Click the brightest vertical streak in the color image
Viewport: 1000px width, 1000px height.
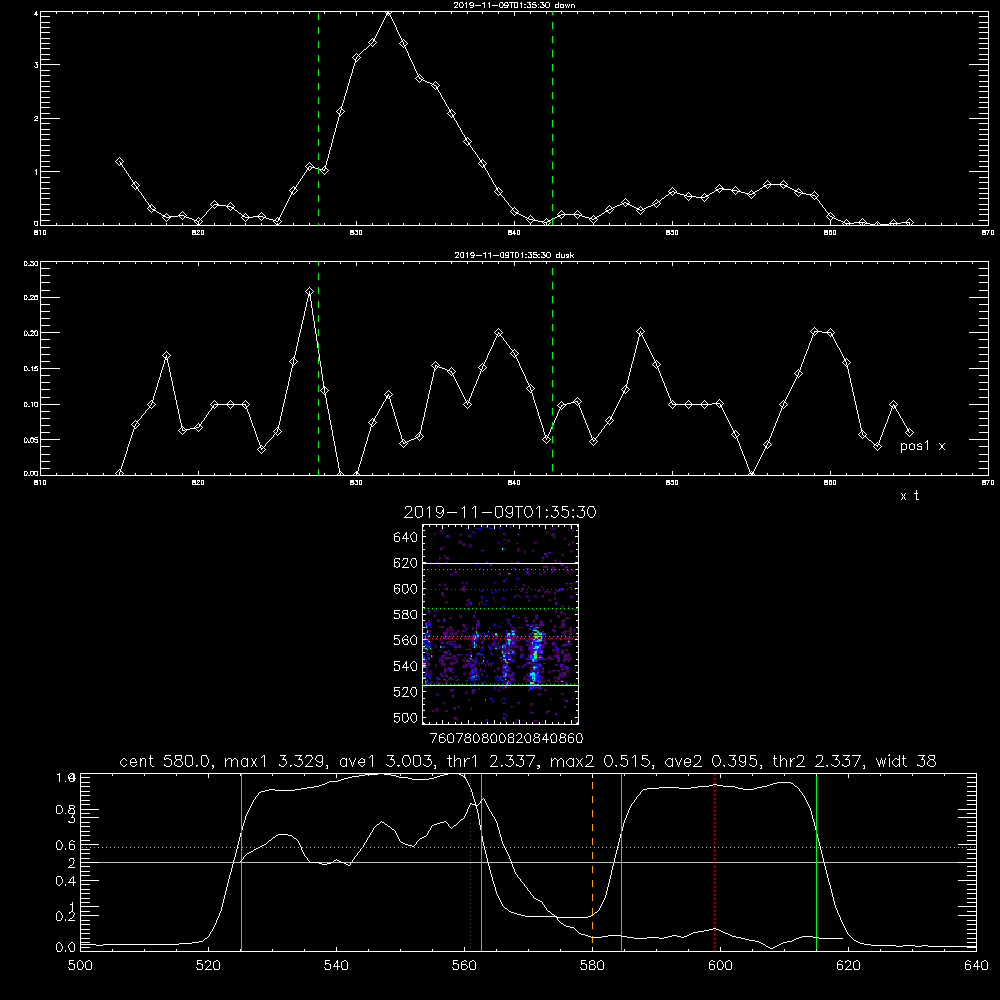(x=536, y=657)
